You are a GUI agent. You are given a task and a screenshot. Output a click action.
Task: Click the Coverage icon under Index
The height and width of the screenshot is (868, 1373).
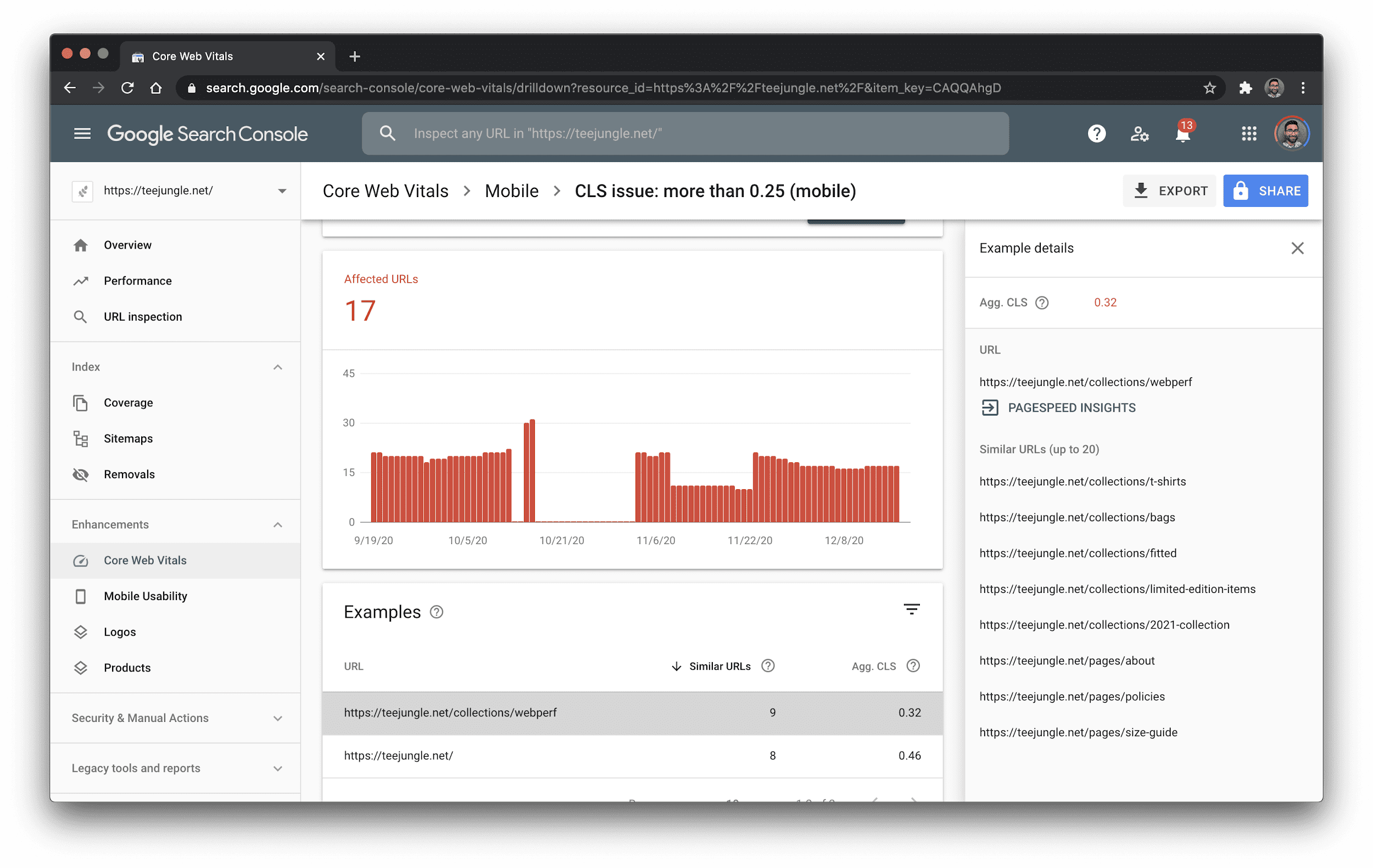(80, 402)
